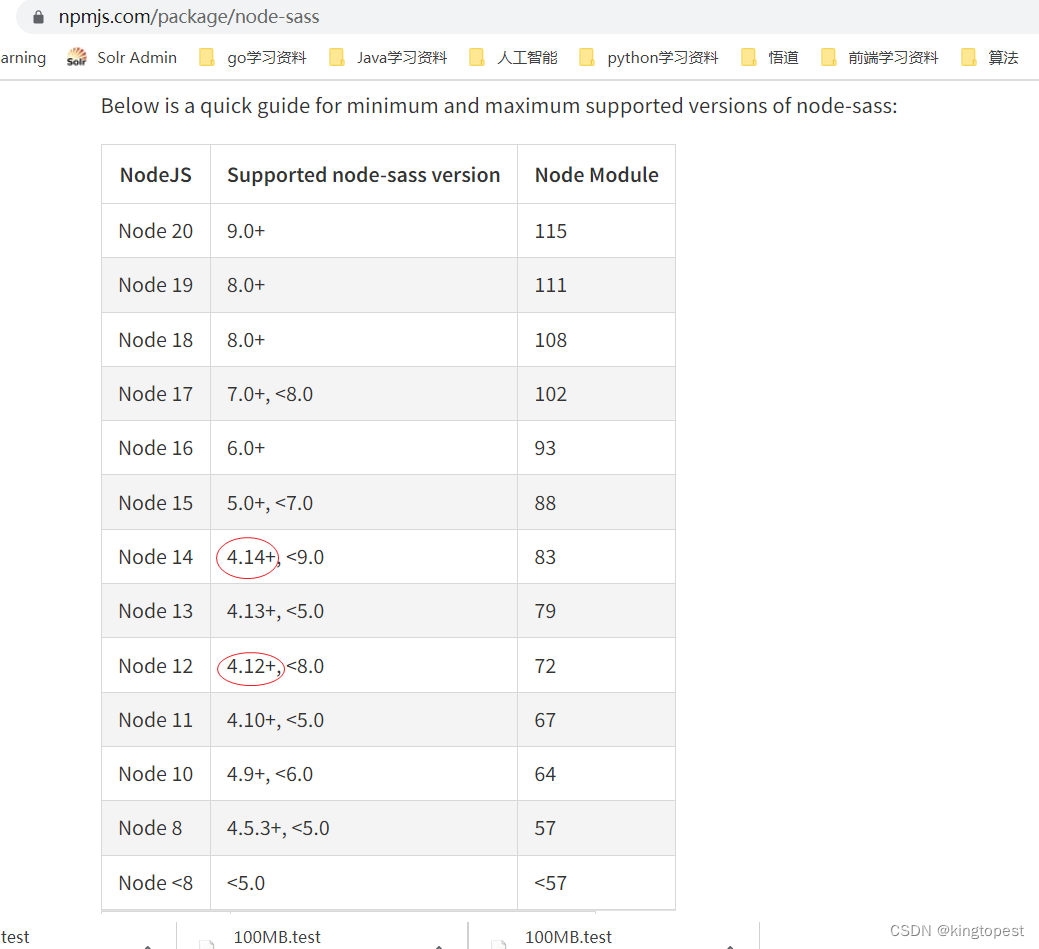Image resolution: width=1039 pixels, height=949 pixels.
Task: Click the 人工智能 bookmark folder icon
Action: pyautogui.click(x=477, y=57)
